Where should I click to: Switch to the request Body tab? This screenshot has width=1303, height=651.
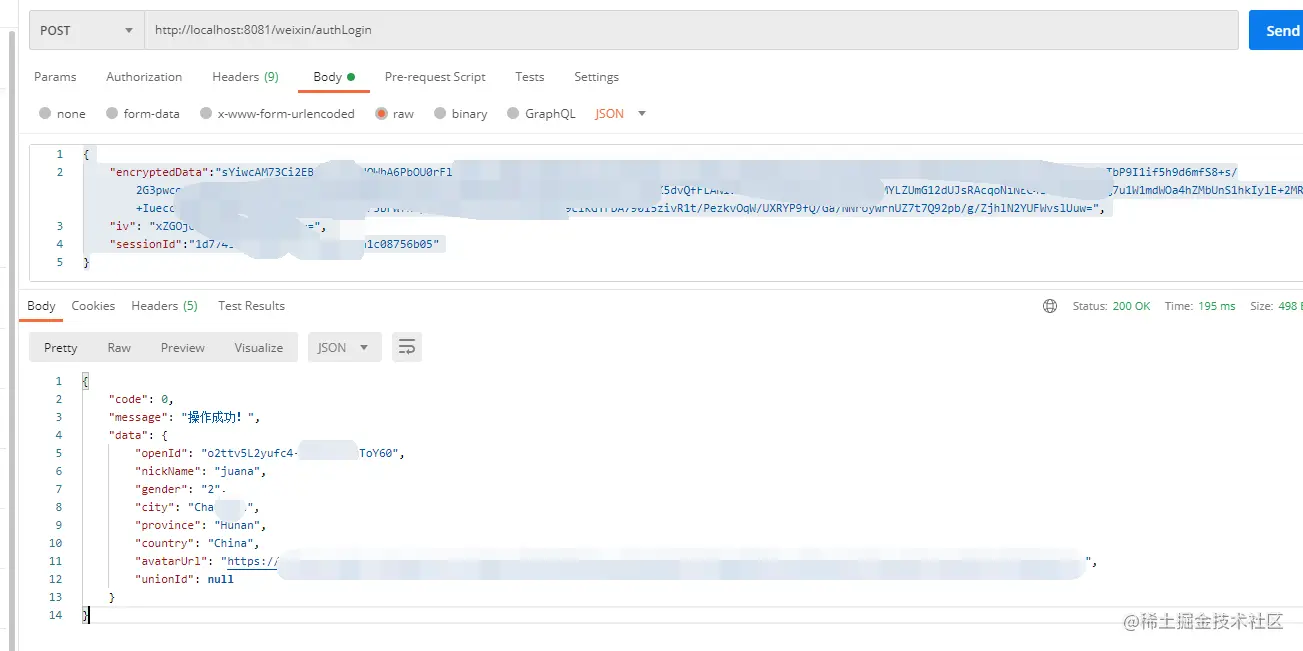click(334, 77)
